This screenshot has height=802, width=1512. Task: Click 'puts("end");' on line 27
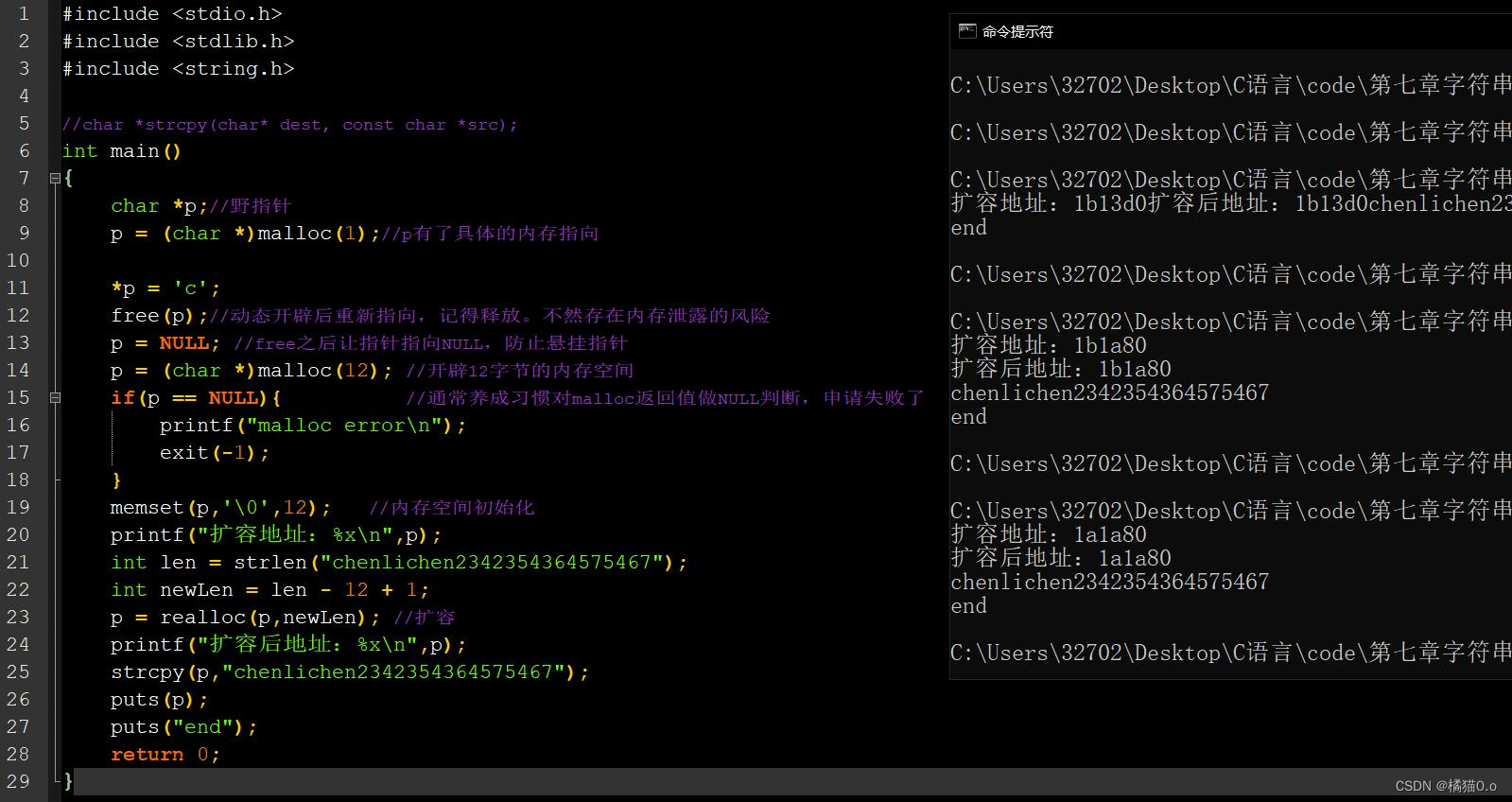click(183, 726)
